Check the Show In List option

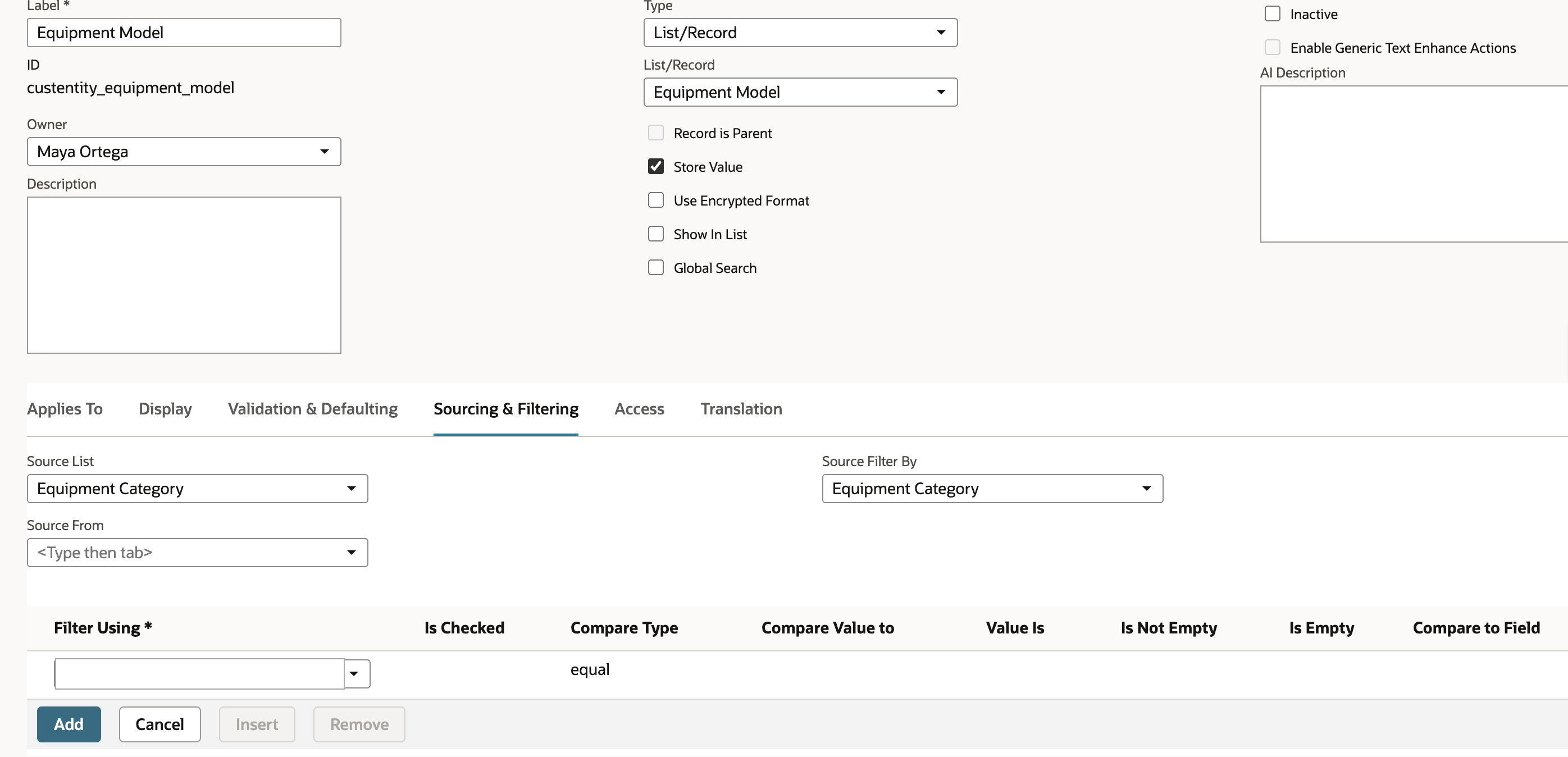(x=655, y=234)
